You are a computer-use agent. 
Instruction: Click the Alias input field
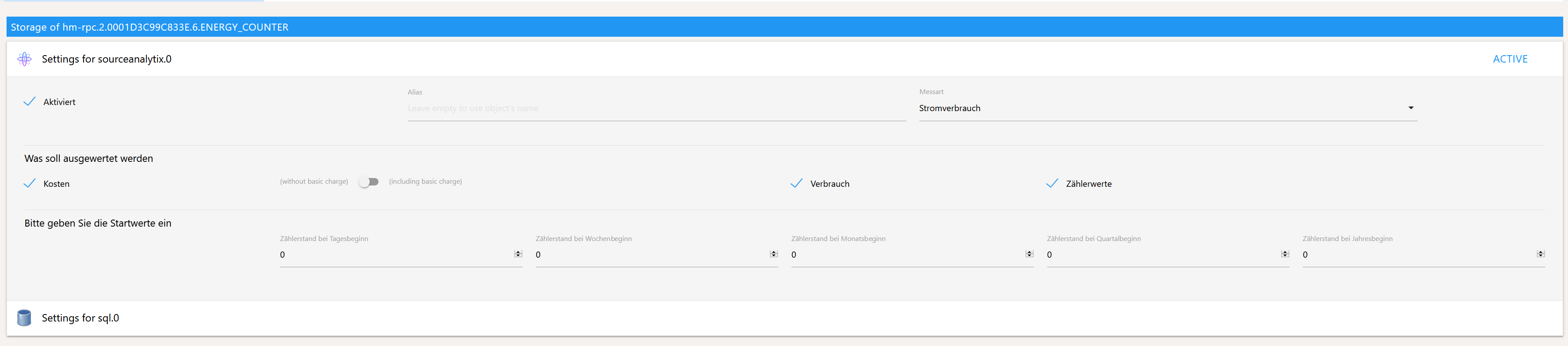[x=657, y=108]
